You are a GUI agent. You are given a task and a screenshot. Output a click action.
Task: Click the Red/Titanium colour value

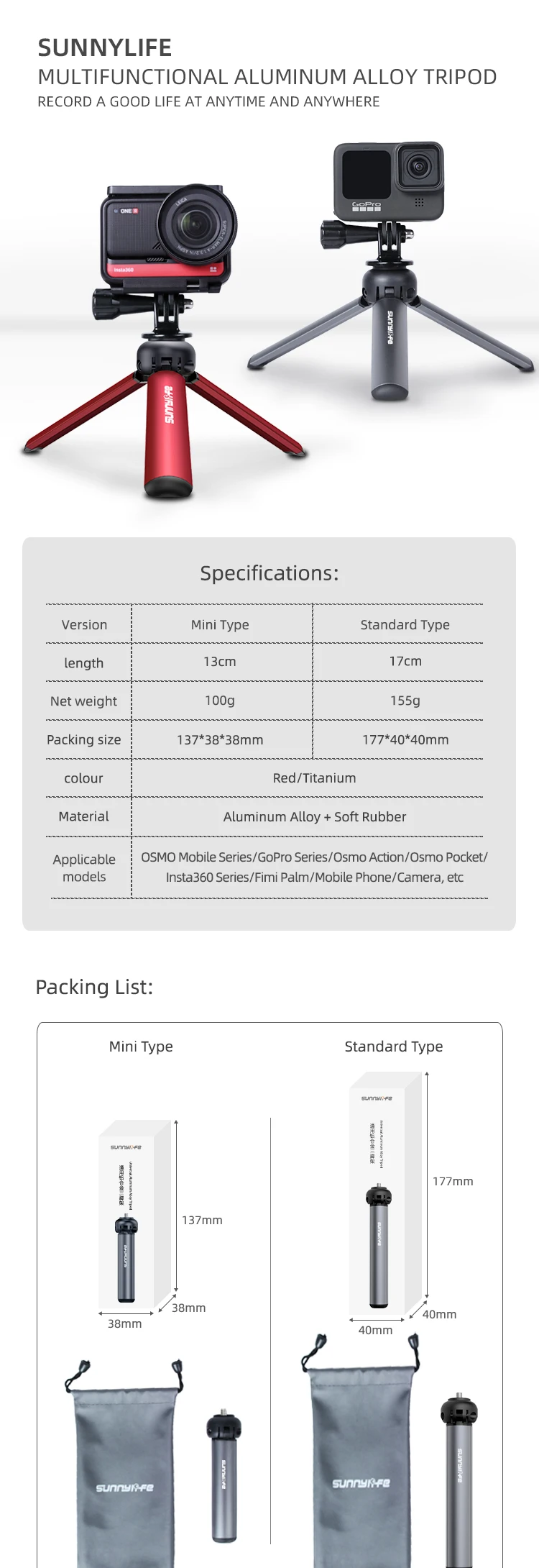point(314,778)
